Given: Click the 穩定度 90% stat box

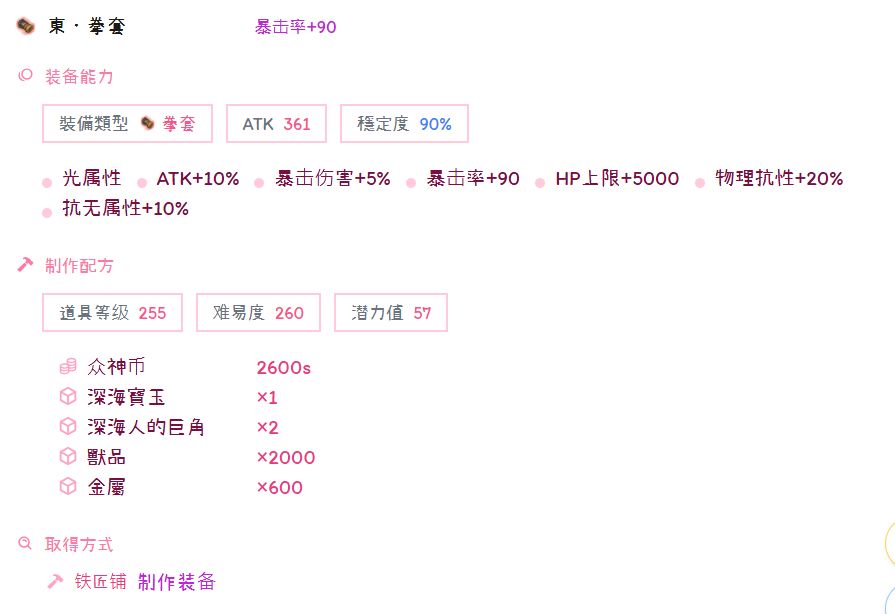Looking at the screenshot, I should pos(404,124).
